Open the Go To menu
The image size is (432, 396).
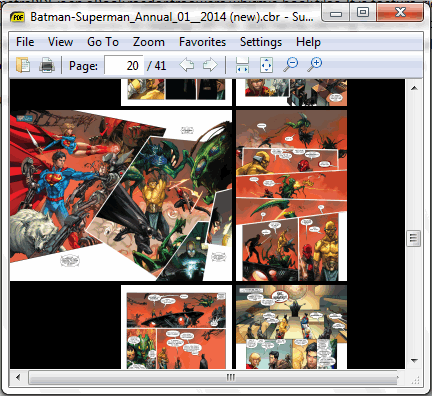pos(103,42)
